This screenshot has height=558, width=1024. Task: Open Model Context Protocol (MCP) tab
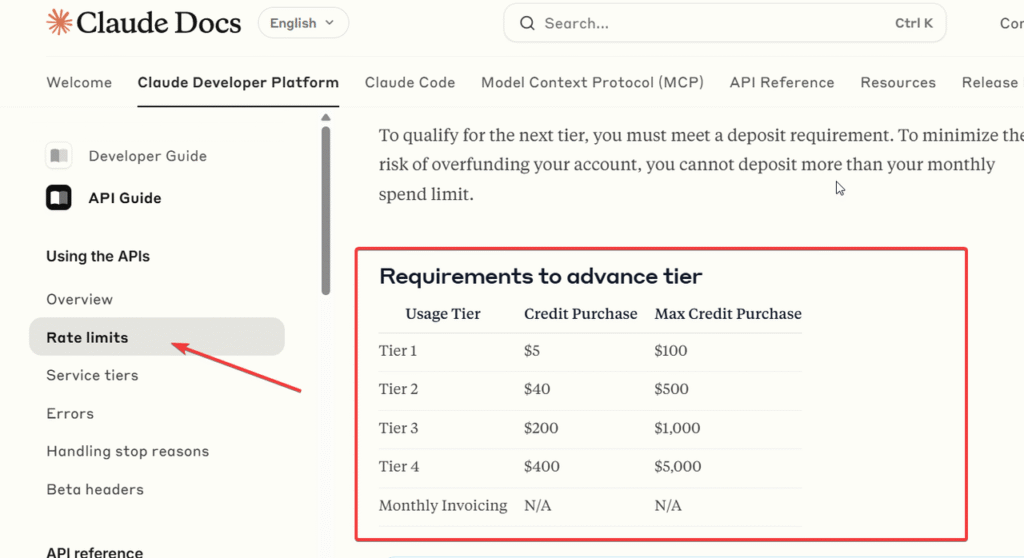(x=592, y=83)
